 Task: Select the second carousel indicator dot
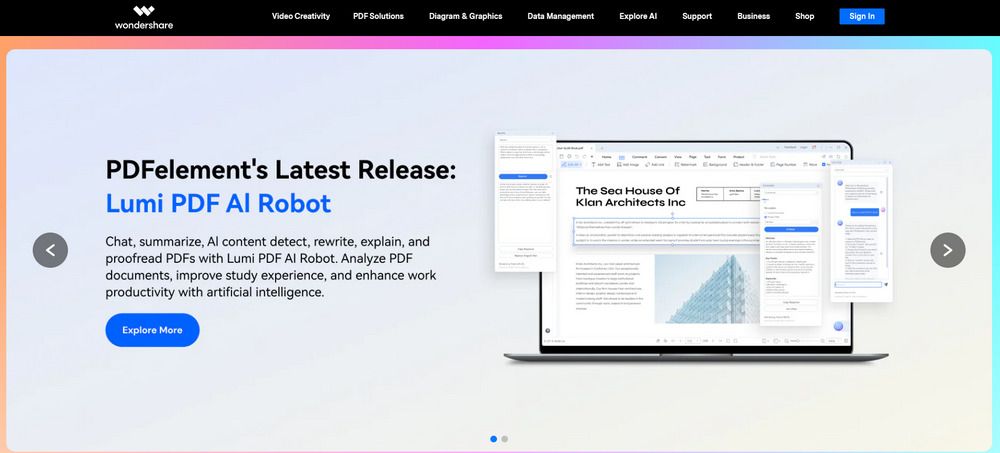pos(504,439)
